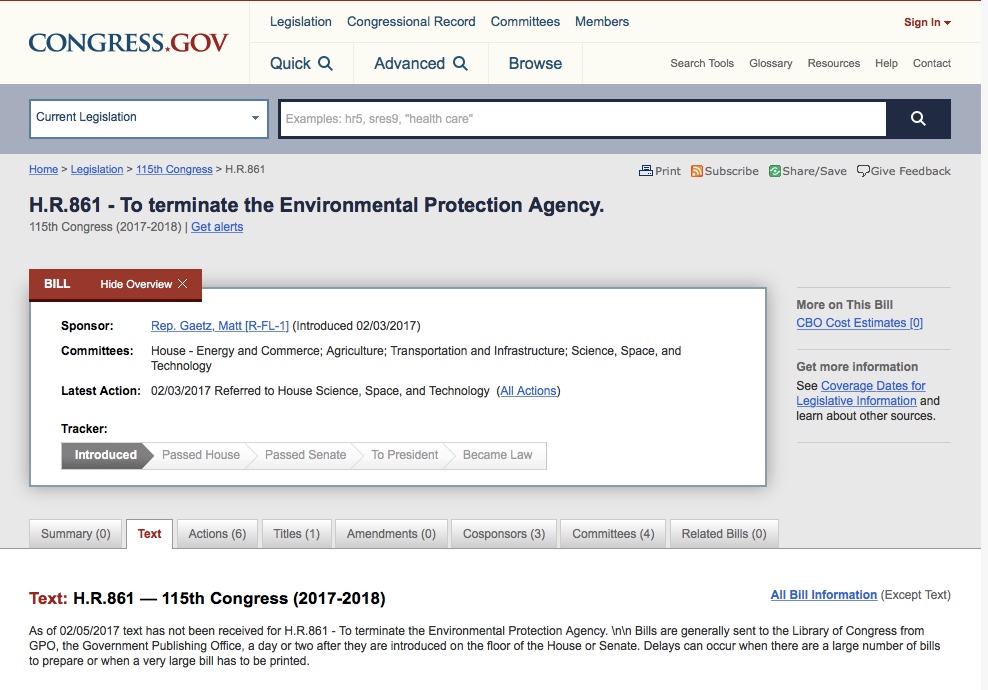Image resolution: width=988 pixels, height=690 pixels.
Task: Open the Titles (1) tab
Action: 296,534
